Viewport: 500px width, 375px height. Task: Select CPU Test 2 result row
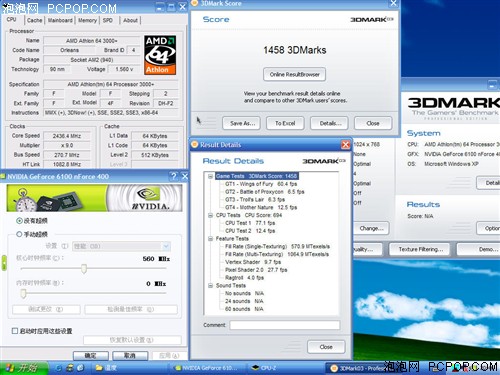(250, 231)
